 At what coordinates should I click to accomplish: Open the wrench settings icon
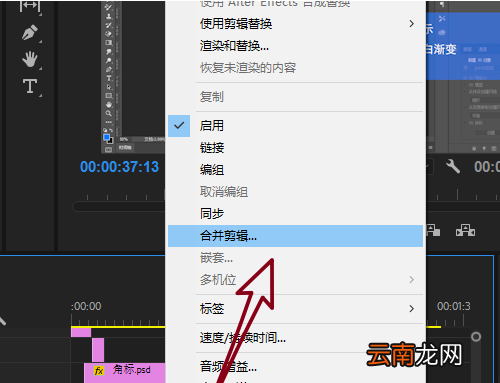coord(453,166)
